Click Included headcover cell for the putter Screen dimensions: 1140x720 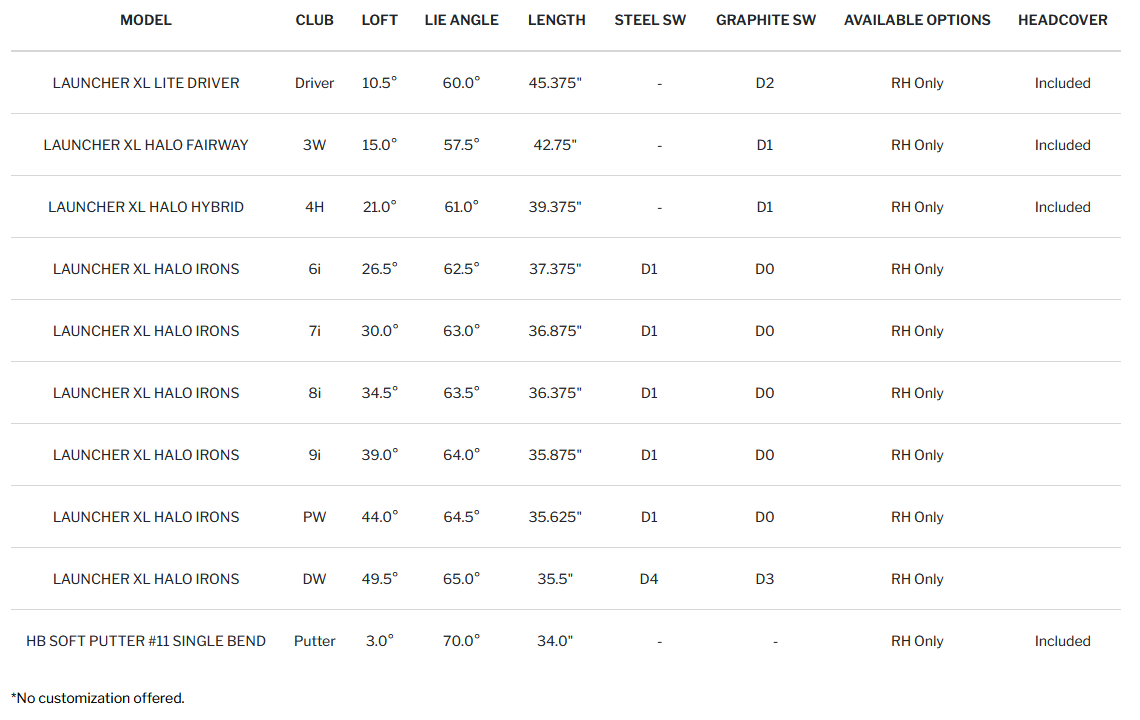[x=1062, y=641]
